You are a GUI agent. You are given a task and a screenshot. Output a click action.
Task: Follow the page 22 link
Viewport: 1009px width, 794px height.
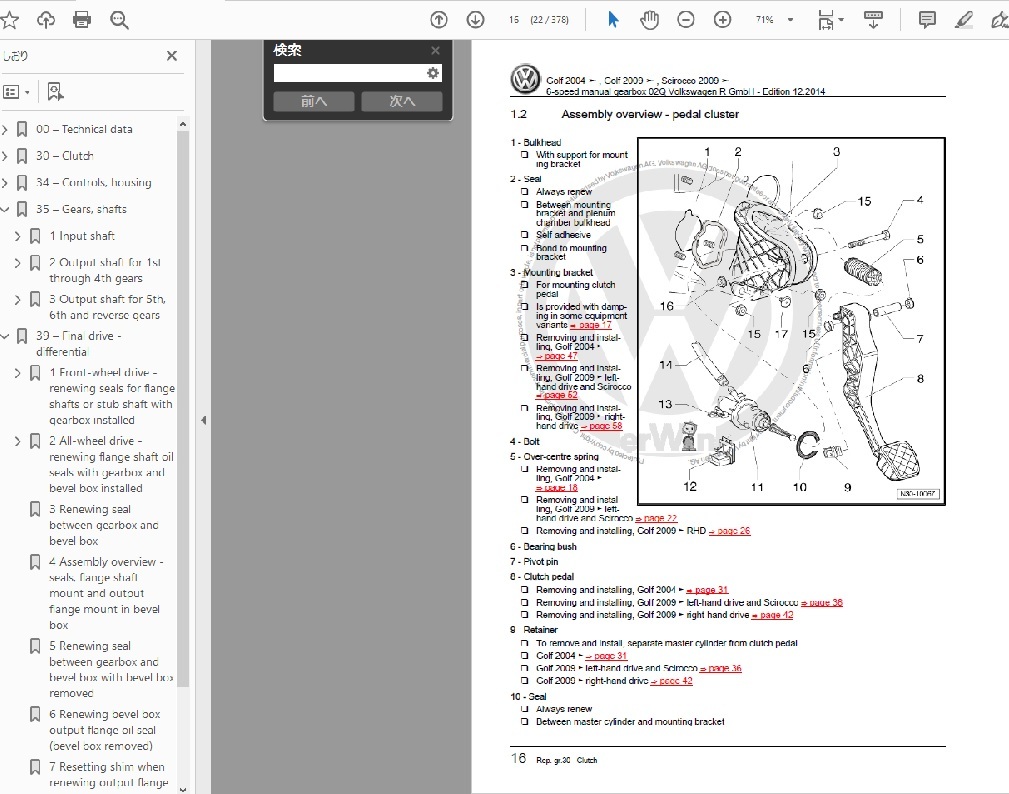(656, 518)
